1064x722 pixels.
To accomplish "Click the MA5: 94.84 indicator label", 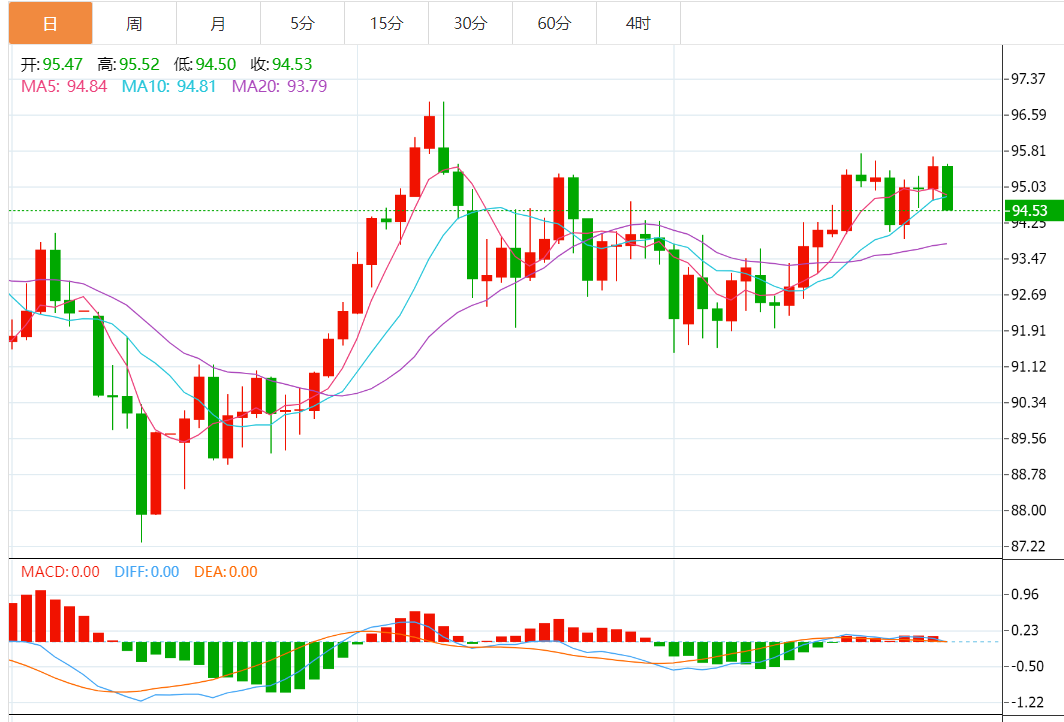I will point(64,86).
